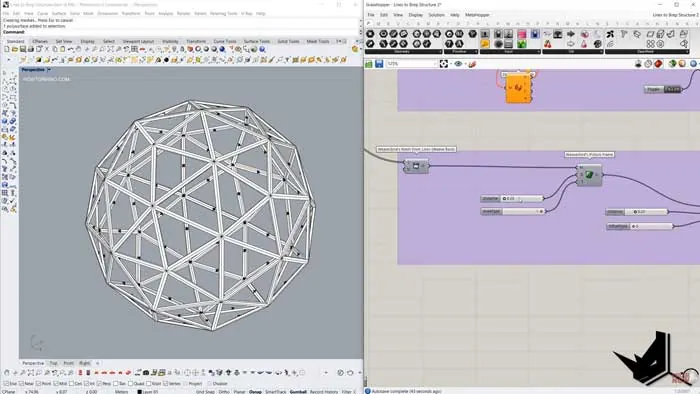Click Grasshopper Save blue disk icon
Image resolution: width=700 pixels, height=394 pixels.
tap(379, 64)
